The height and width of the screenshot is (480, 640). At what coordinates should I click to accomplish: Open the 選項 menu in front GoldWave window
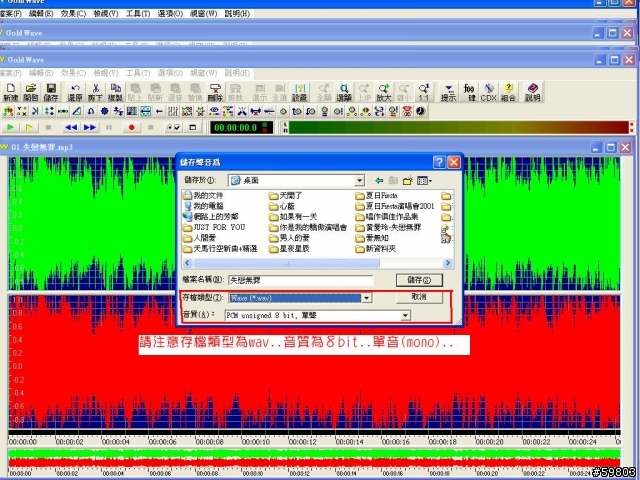(x=170, y=73)
